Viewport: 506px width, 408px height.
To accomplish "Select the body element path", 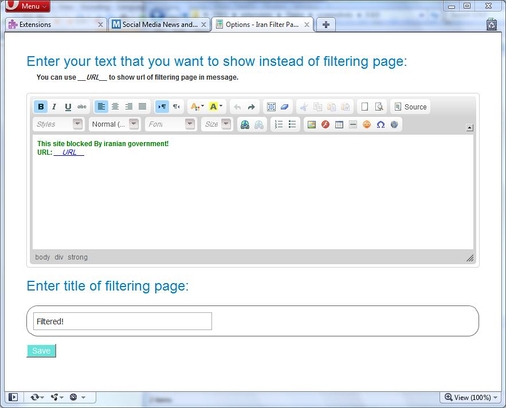I will point(42,257).
